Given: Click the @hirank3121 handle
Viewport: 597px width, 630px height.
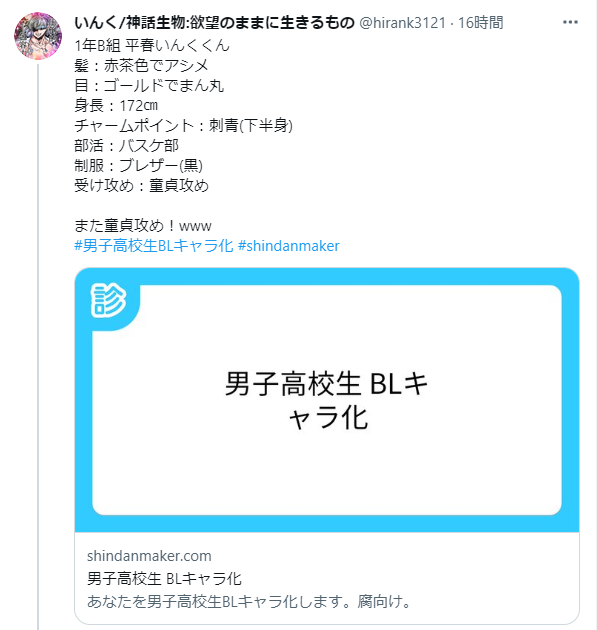Looking at the screenshot, I should (403, 23).
